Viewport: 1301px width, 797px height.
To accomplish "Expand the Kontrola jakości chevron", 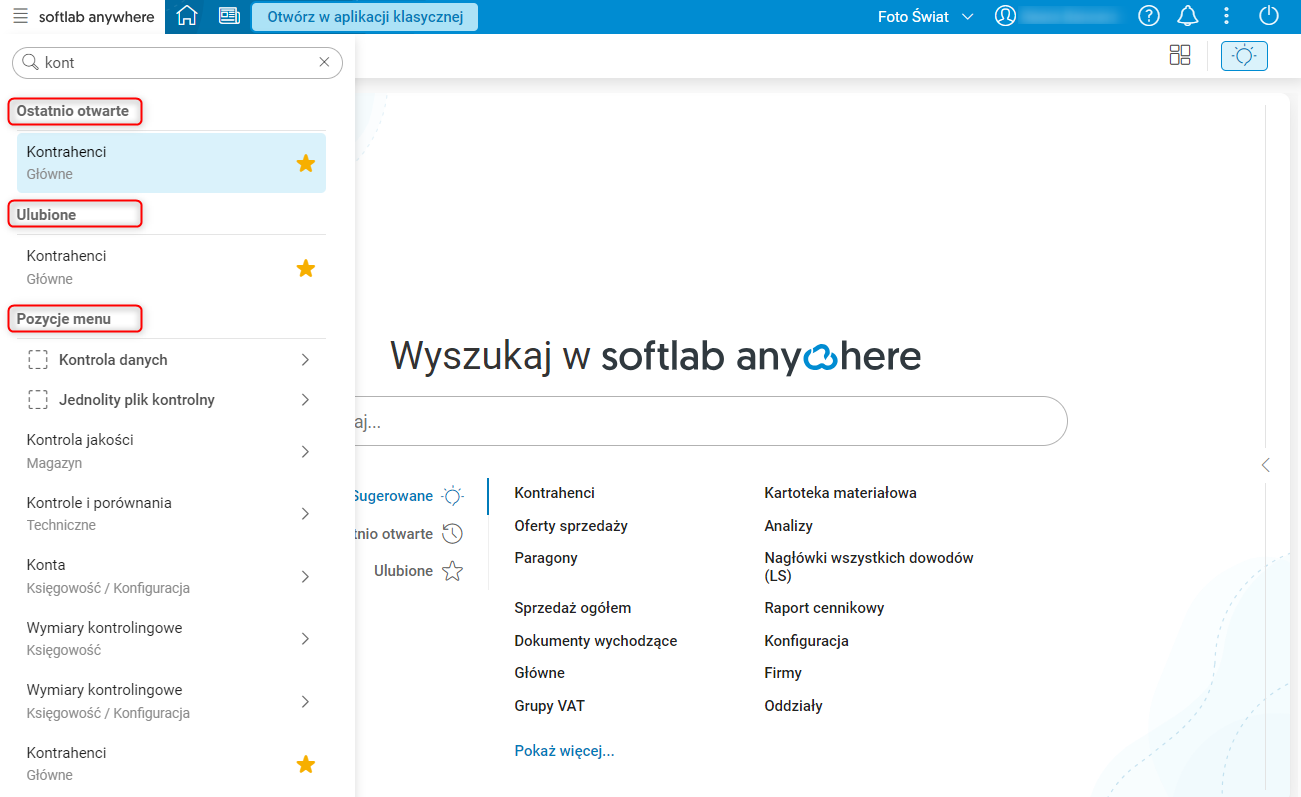I will 305,452.
